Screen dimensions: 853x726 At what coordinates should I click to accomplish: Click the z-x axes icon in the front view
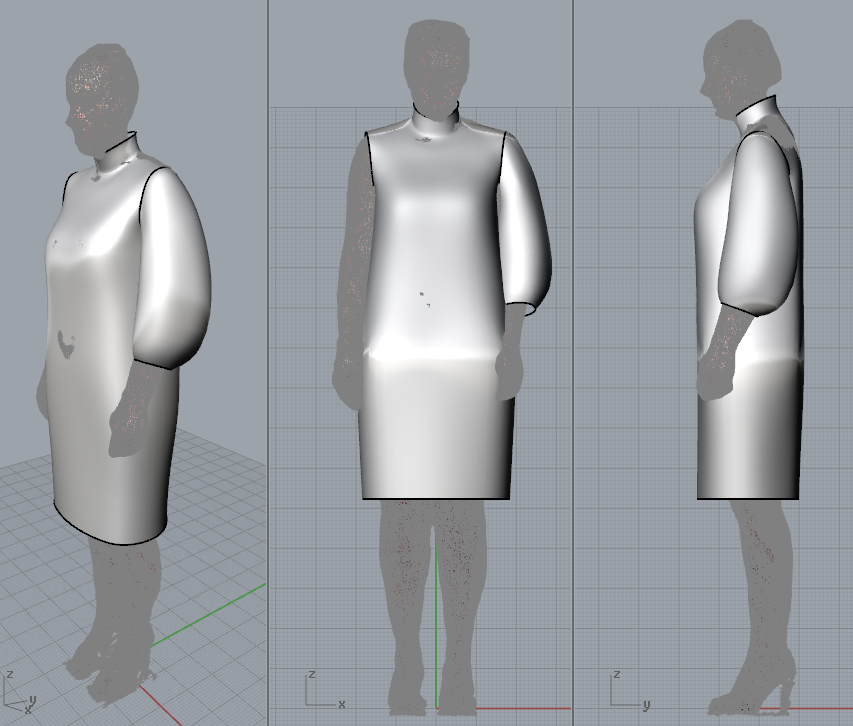tap(325, 690)
